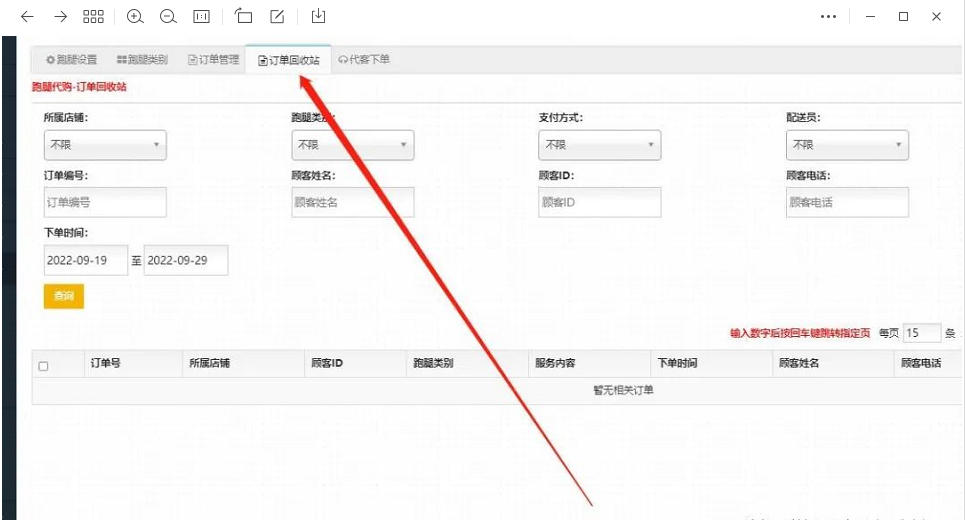Open the 代客下单 tab
This screenshot has width=965, height=520.
pos(364,60)
